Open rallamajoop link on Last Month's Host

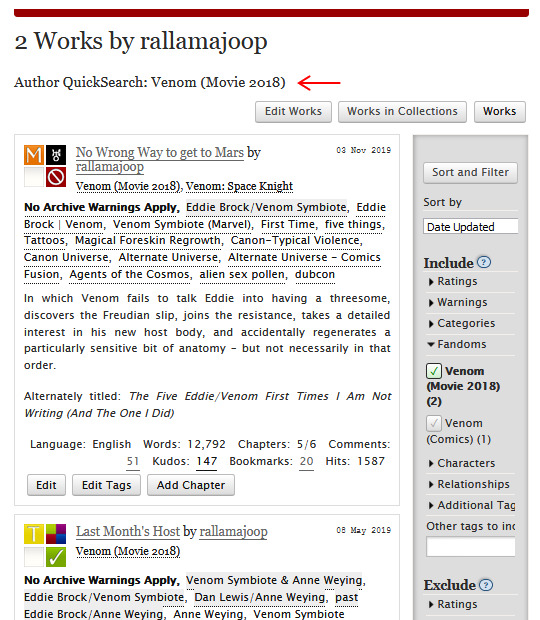pos(233,531)
